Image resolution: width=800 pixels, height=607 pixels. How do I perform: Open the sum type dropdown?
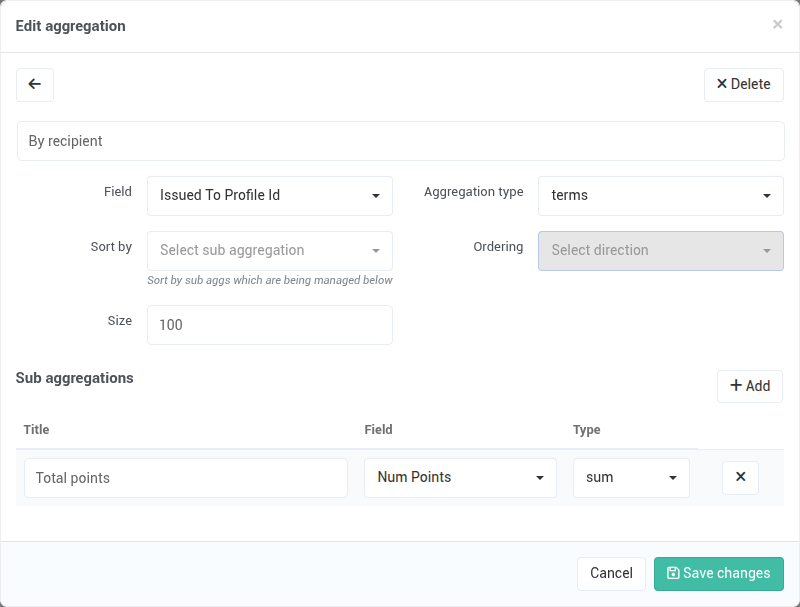[x=631, y=478]
